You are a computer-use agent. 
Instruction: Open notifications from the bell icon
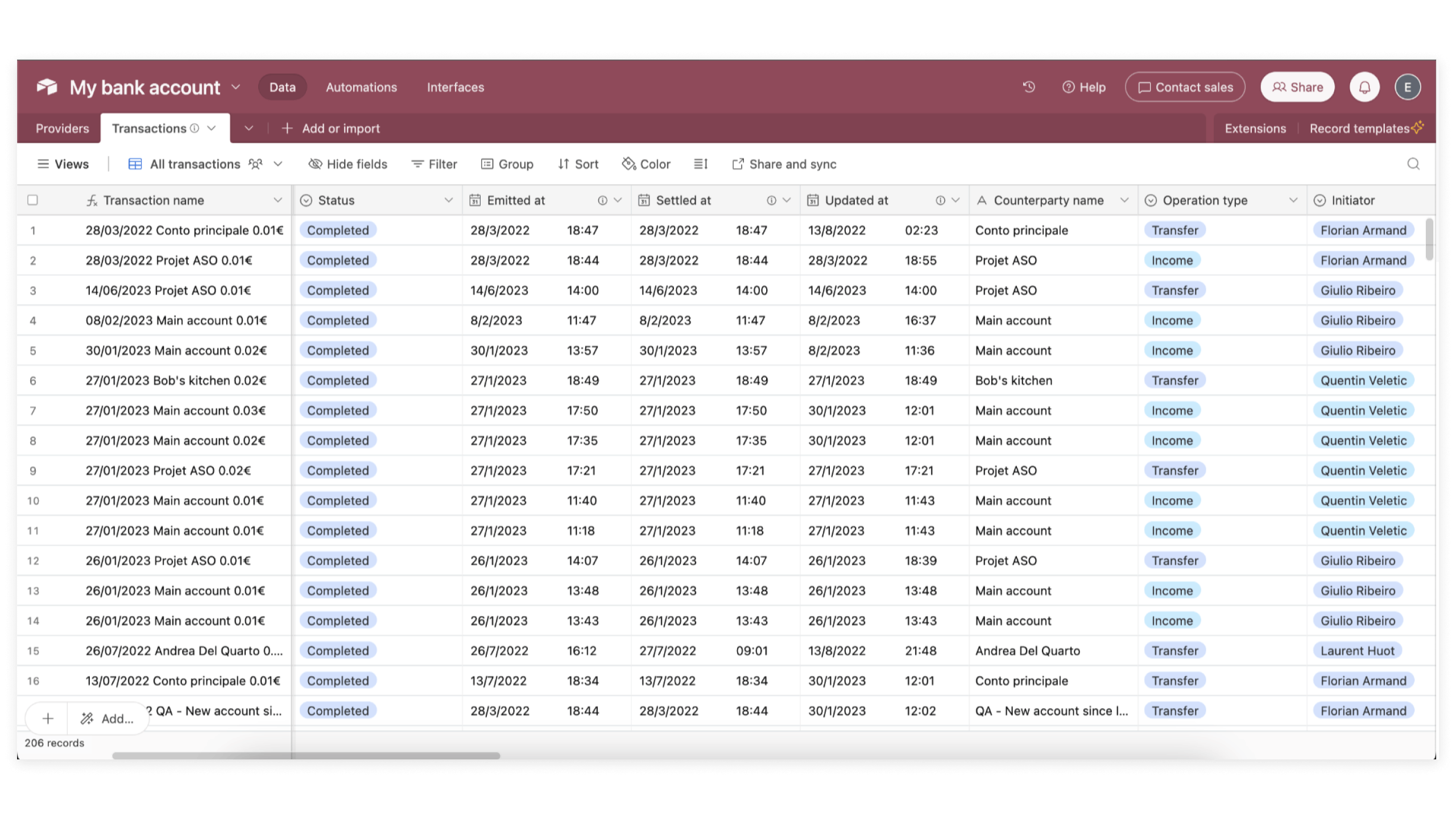[1365, 86]
